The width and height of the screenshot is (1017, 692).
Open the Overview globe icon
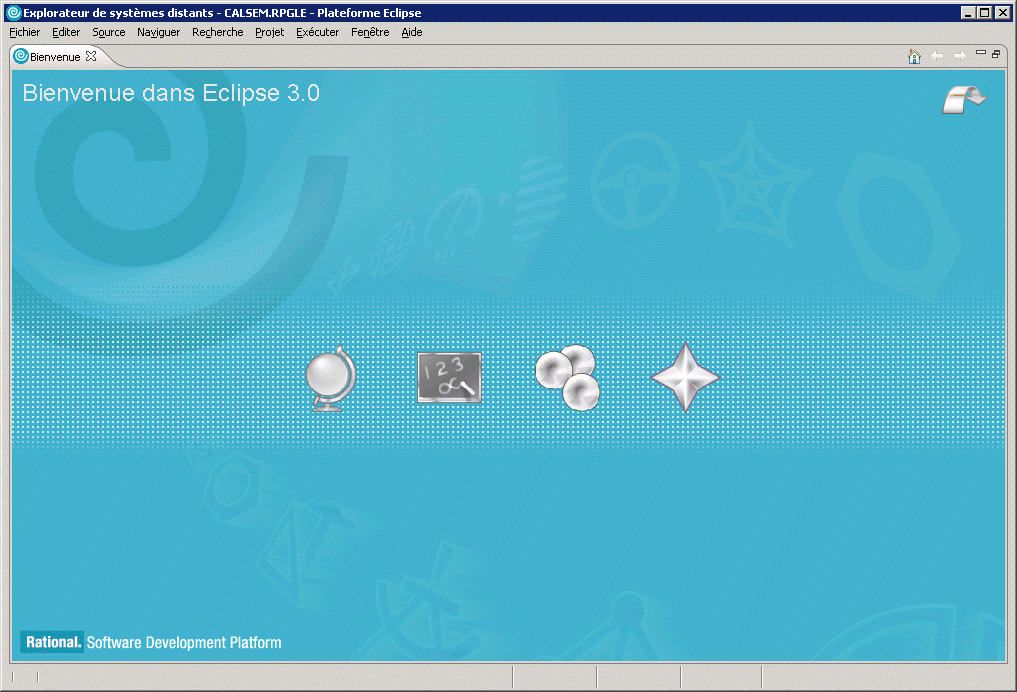tap(331, 378)
